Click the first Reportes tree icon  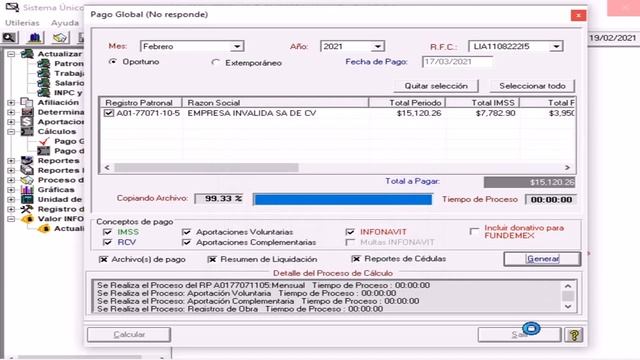tap(27, 160)
